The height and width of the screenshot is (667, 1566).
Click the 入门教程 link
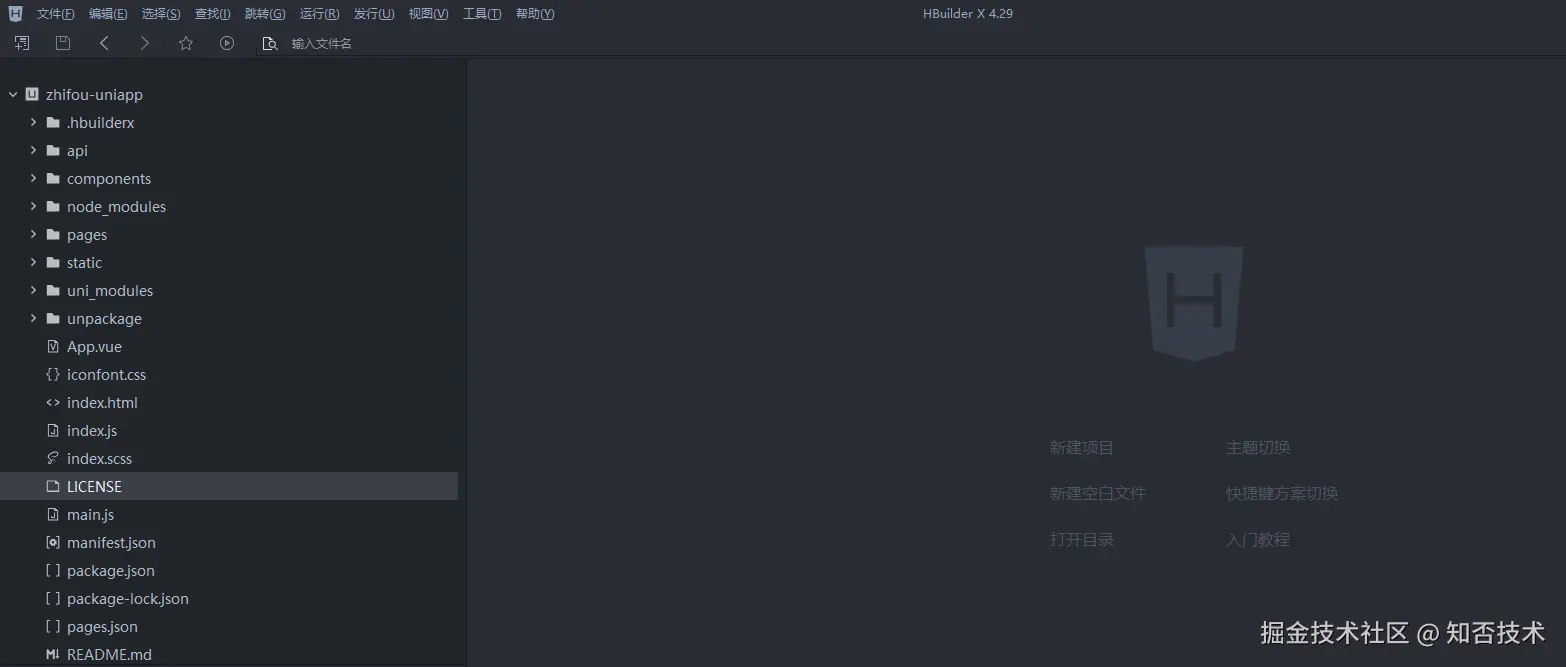coord(1258,539)
